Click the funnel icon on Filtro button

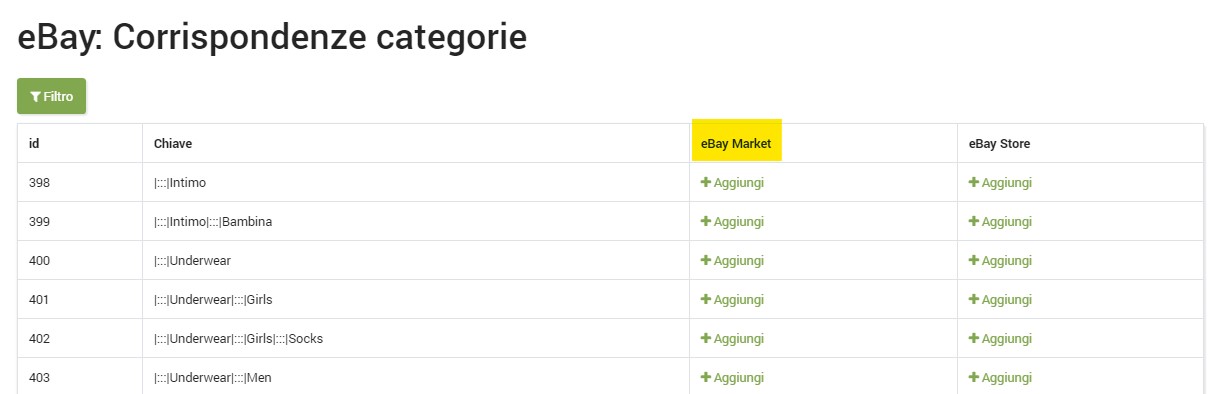click(x=35, y=97)
